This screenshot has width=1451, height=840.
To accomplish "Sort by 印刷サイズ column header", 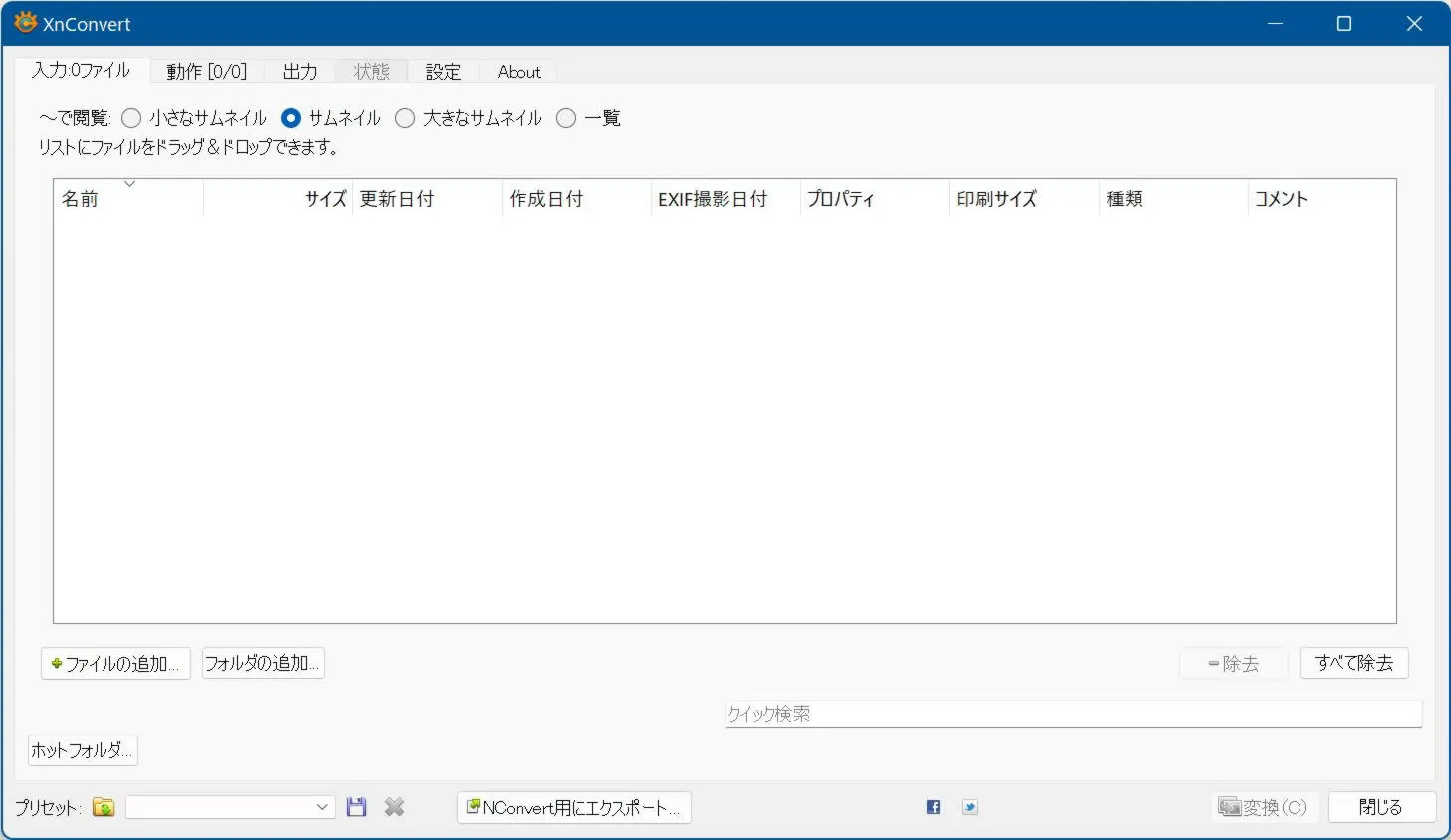I will (x=1025, y=198).
